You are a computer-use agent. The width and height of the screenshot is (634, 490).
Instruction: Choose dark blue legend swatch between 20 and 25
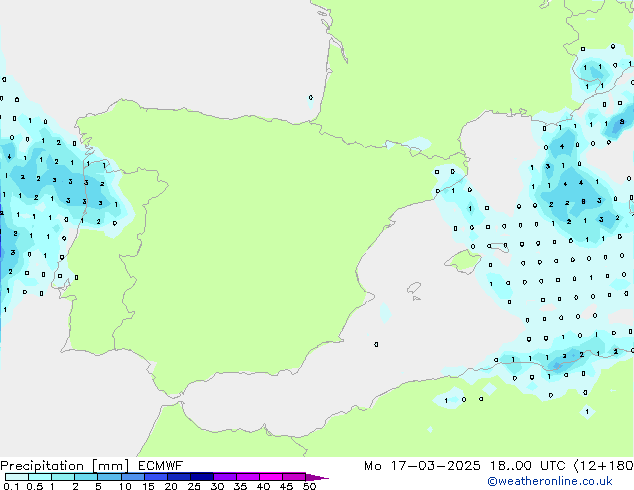(182, 478)
